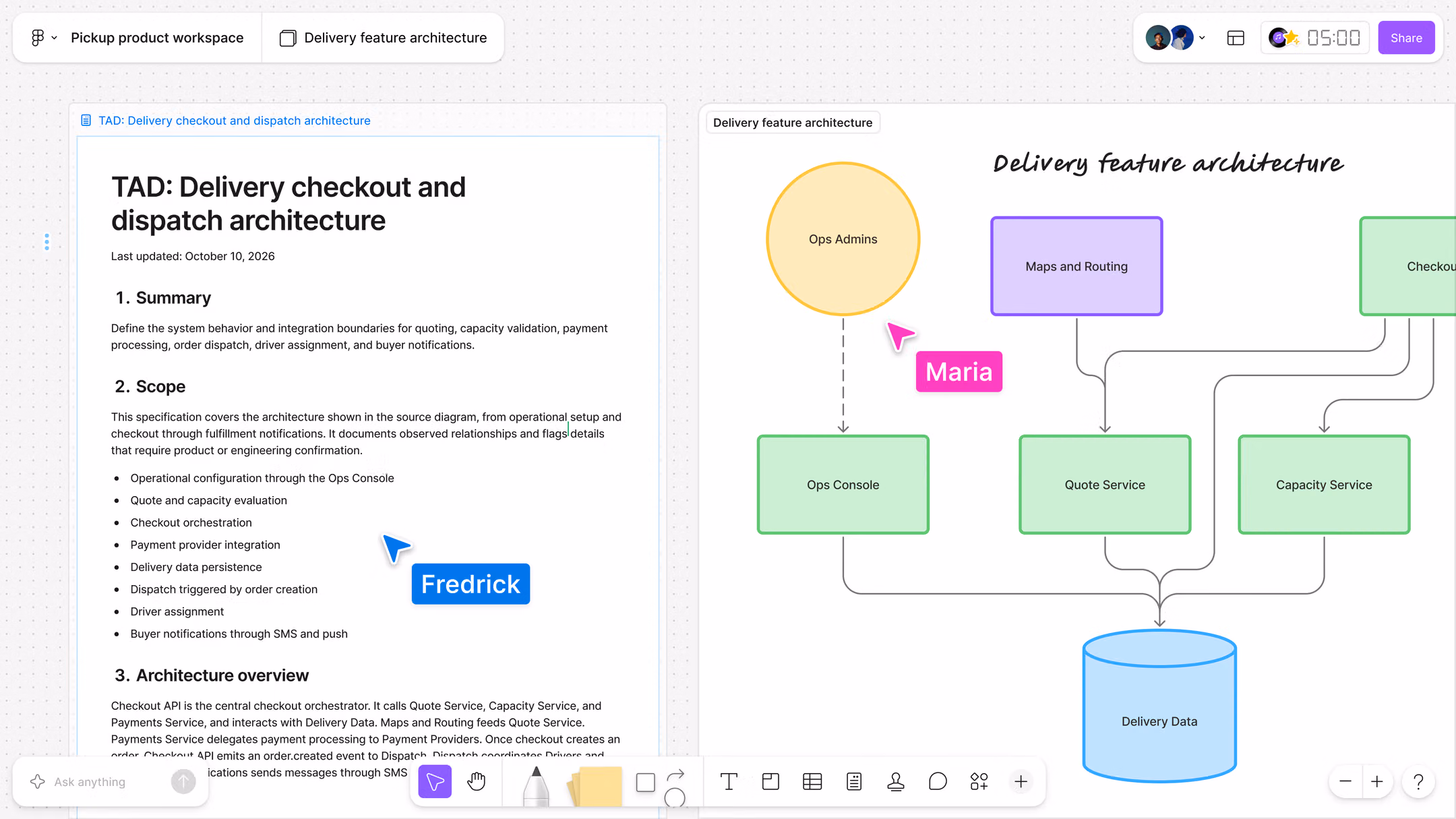Open the music and AI icon by timer
The width and height of the screenshot is (1456, 819).
[x=1283, y=38]
